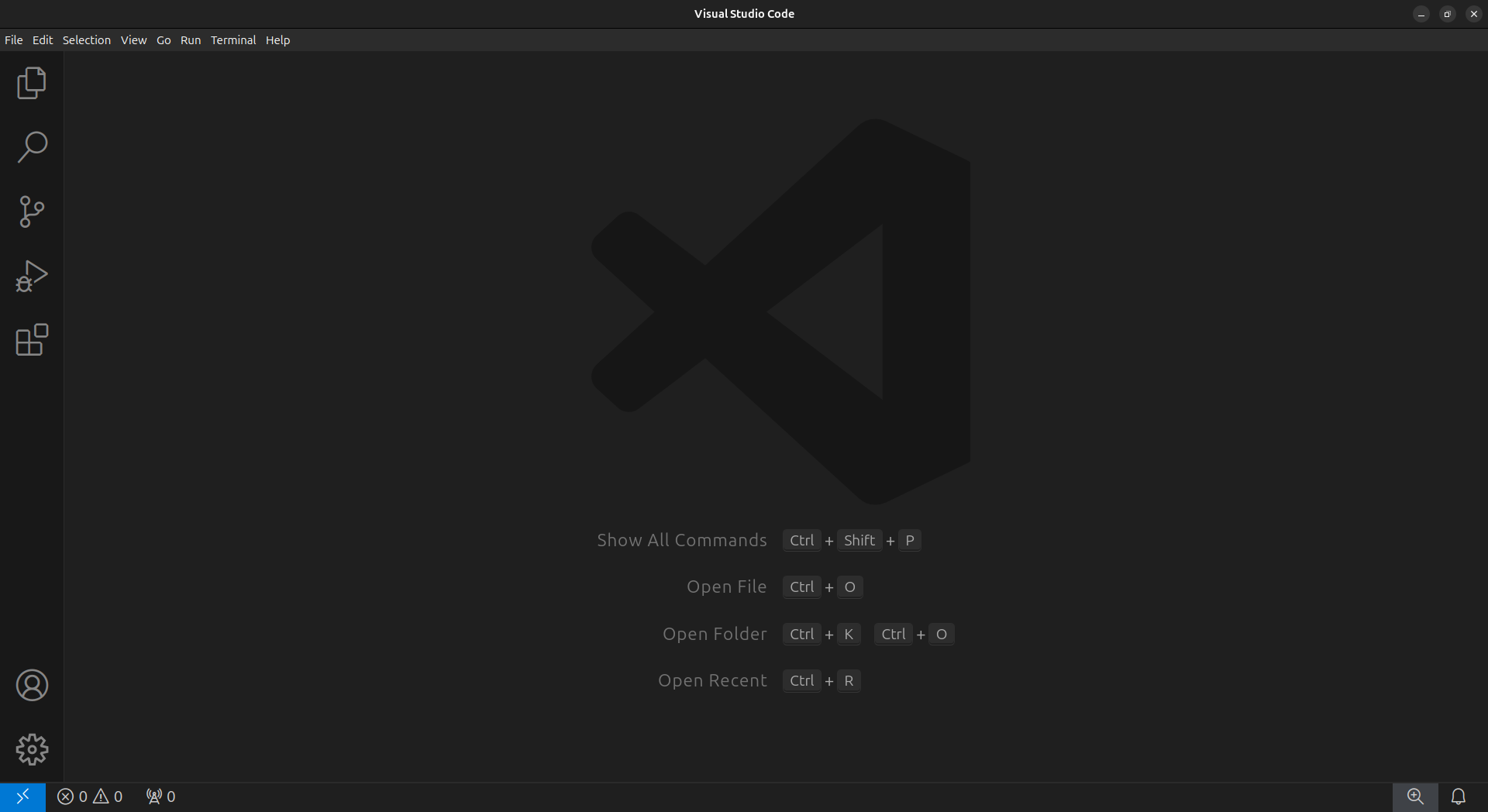This screenshot has height=812, width=1488.
Task: Open the Explorer view in activity bar
Action: 32,83
